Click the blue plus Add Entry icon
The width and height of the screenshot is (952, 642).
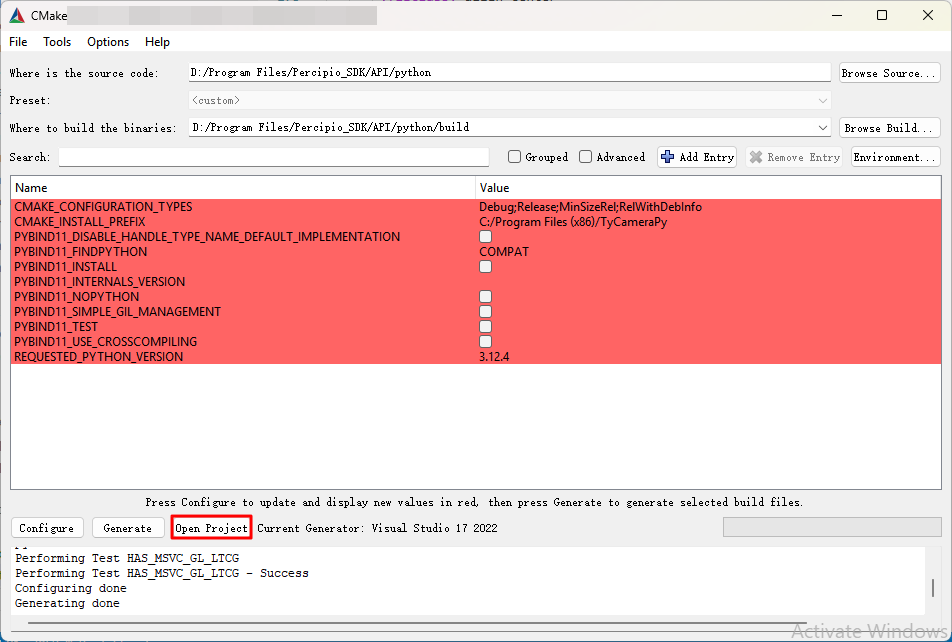click(x=668, y=157)
